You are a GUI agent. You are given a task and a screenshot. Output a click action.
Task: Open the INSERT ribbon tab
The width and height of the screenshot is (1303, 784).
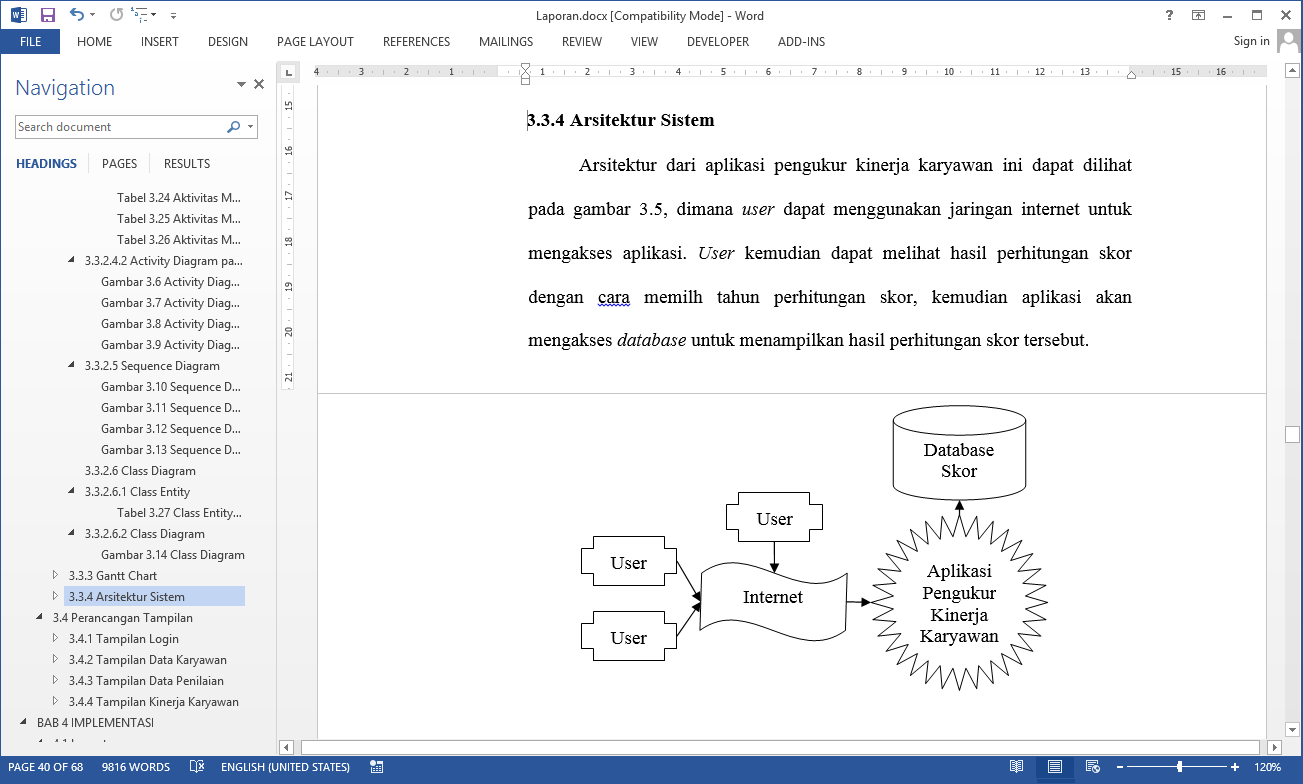click(160, 42)
